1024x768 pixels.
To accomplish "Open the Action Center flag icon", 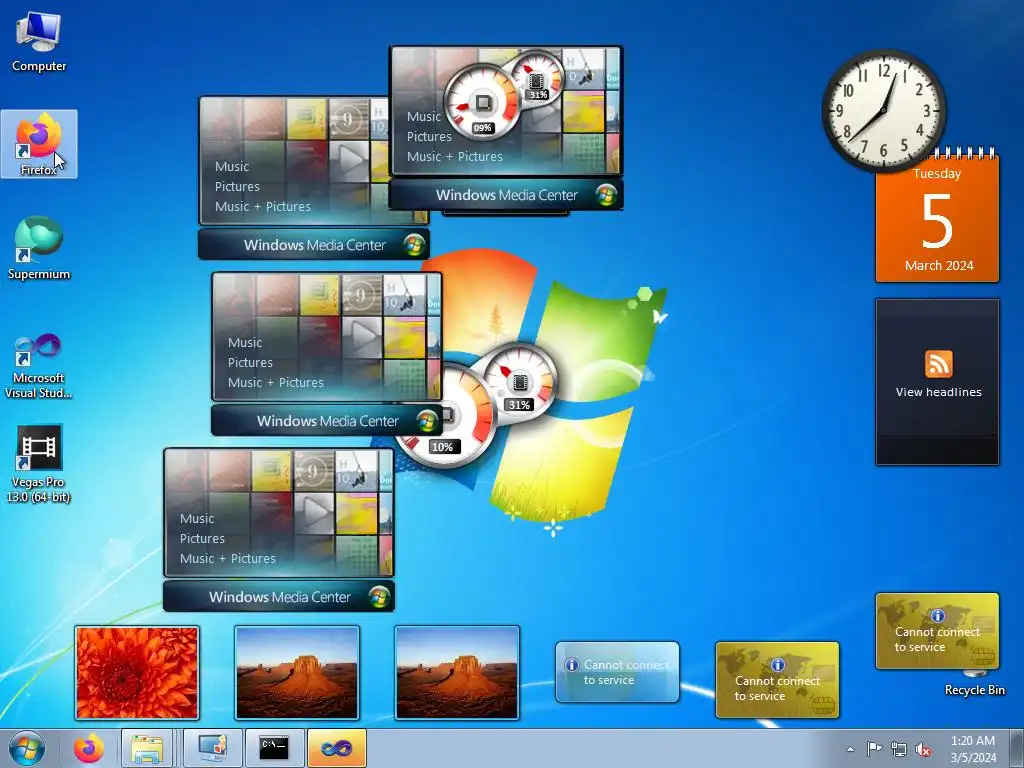I will point(874,749).
